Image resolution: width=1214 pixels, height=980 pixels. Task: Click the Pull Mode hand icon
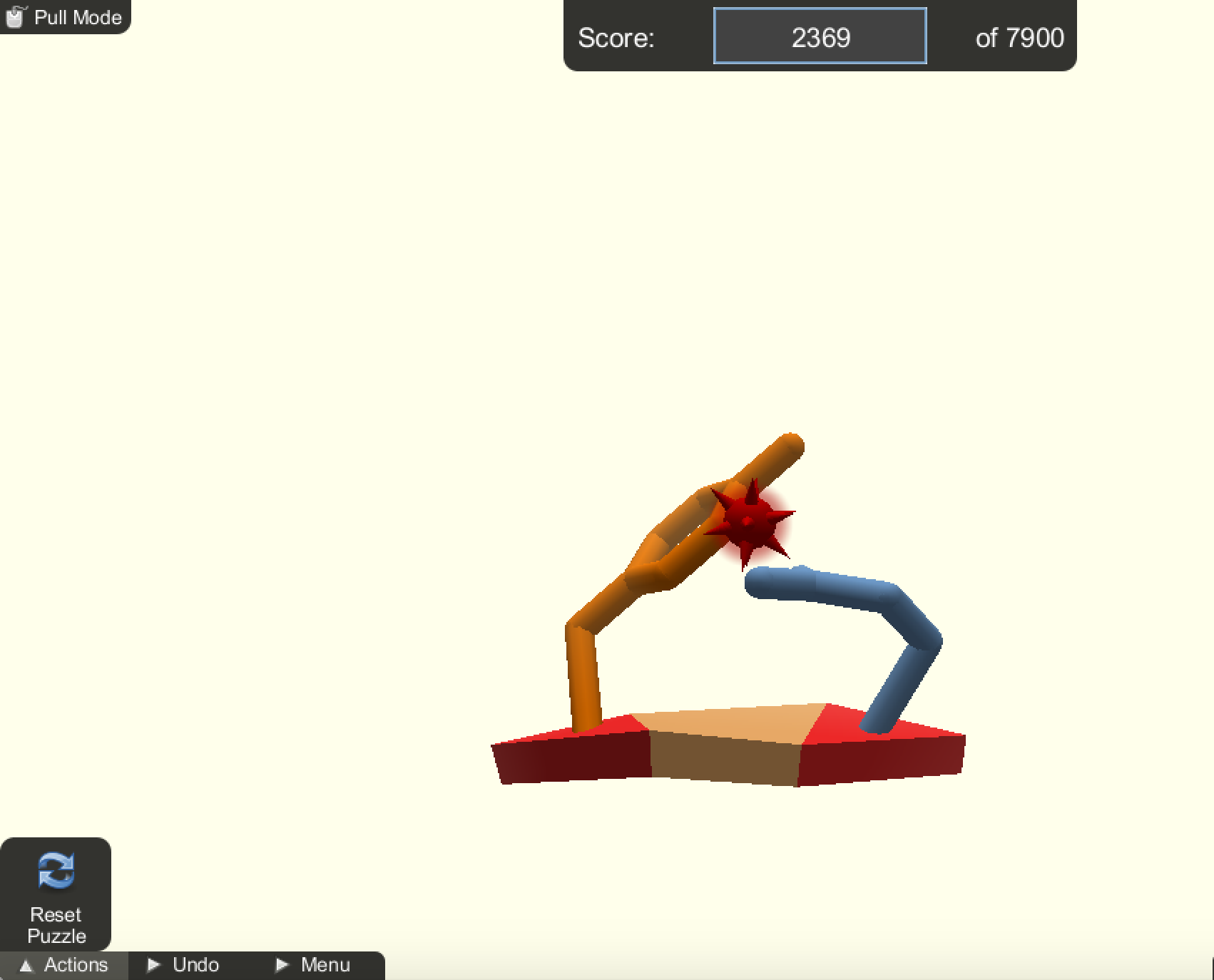tap(16, 16)
